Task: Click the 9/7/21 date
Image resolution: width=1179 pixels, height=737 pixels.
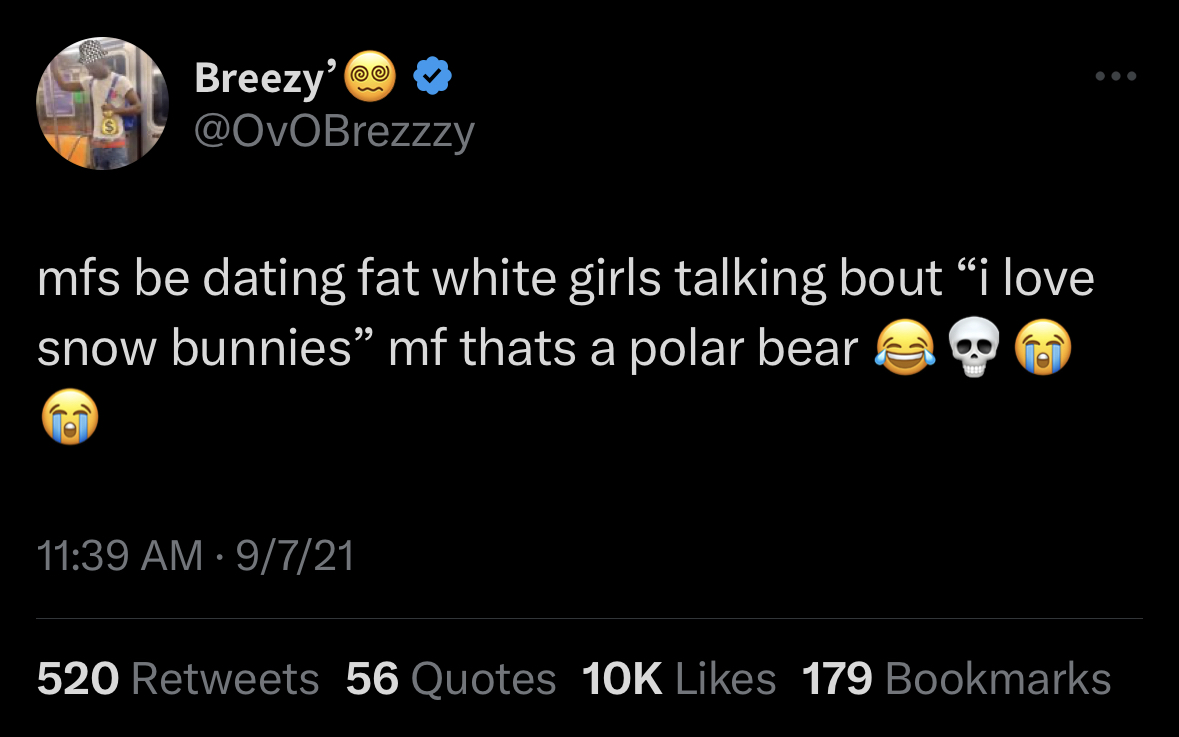Action: 296,556
